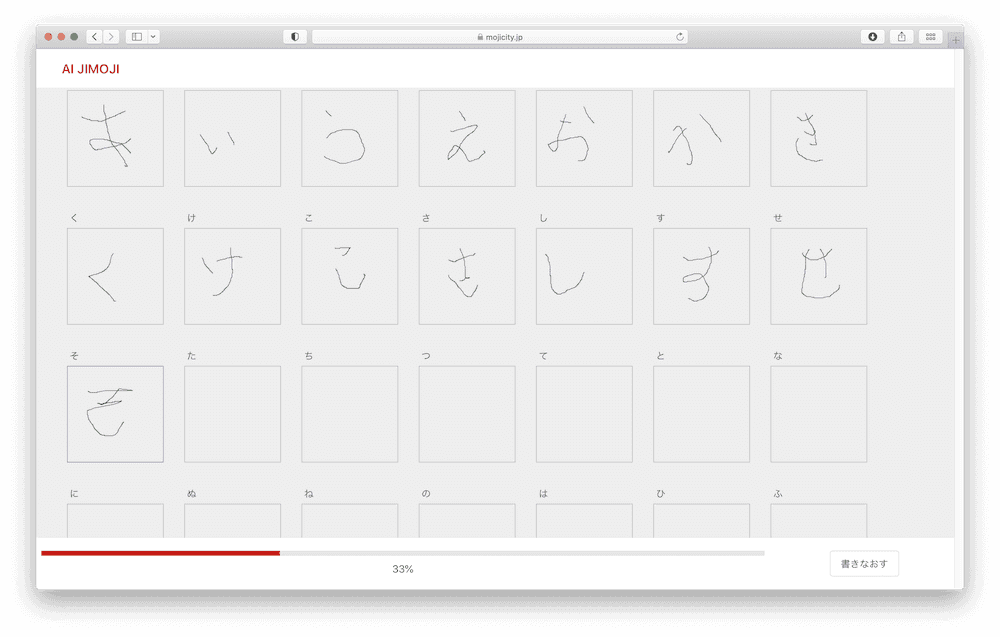1000x637 pixels.
Task: Select the drawing box labeled す
Action: click(x=702, y=277)
